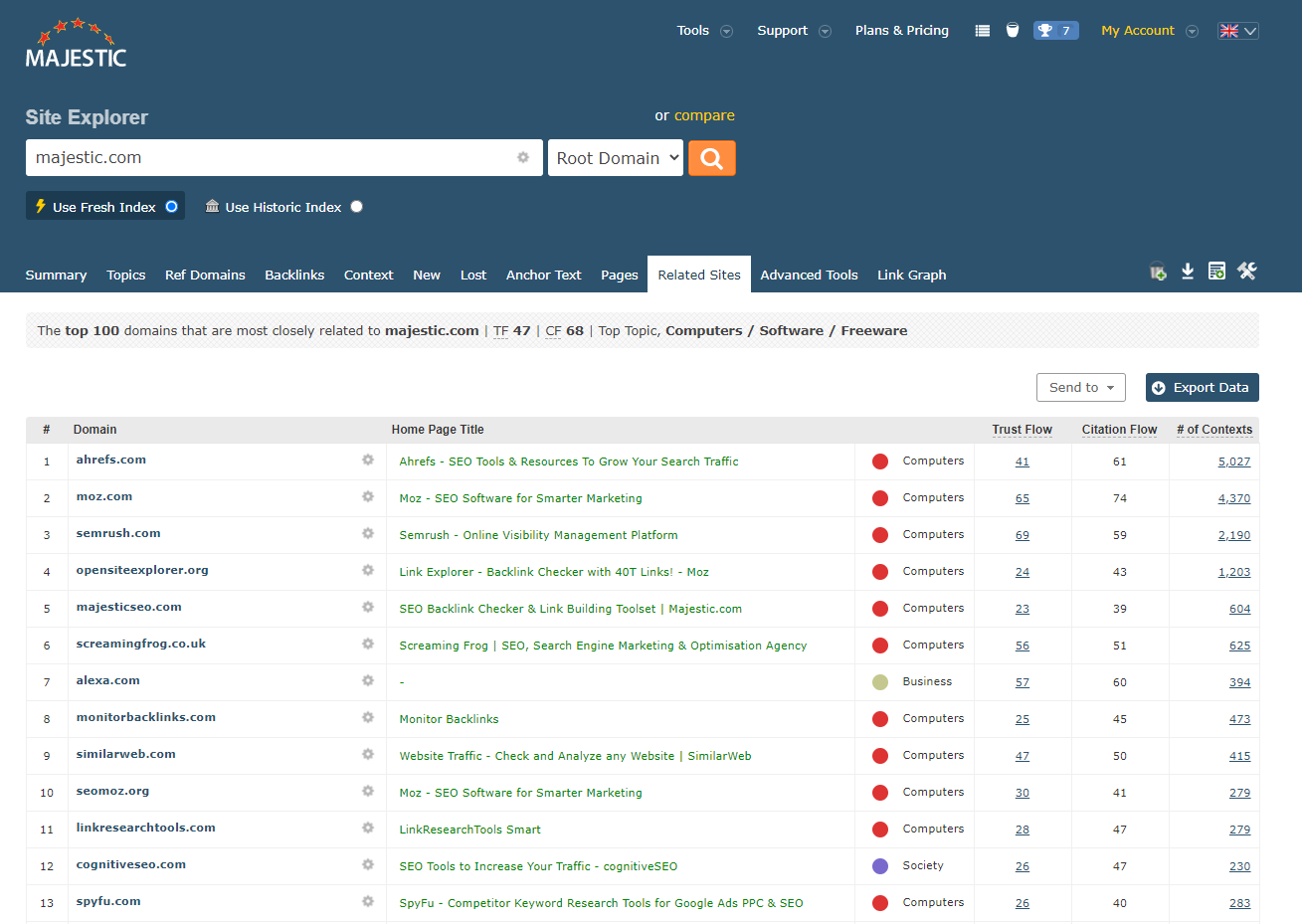The width and height of the screenshot is (1302, 924).
Task: Open the gear icon for linkresearchtools.com
Action: [x=368, y=828]
